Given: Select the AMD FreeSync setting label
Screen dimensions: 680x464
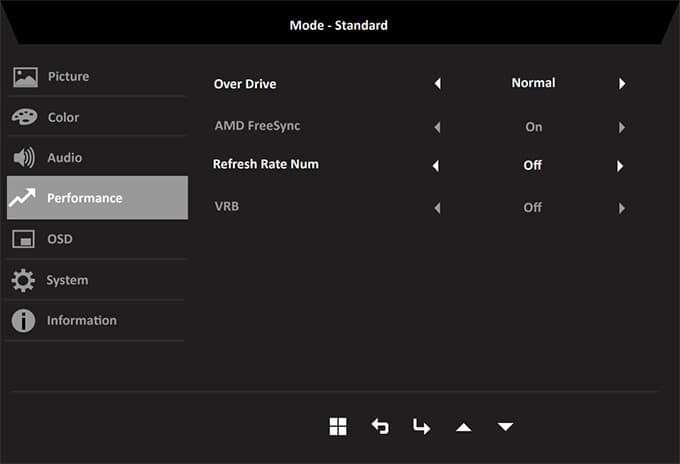Looking at the screenshot, I should point(257,126).
